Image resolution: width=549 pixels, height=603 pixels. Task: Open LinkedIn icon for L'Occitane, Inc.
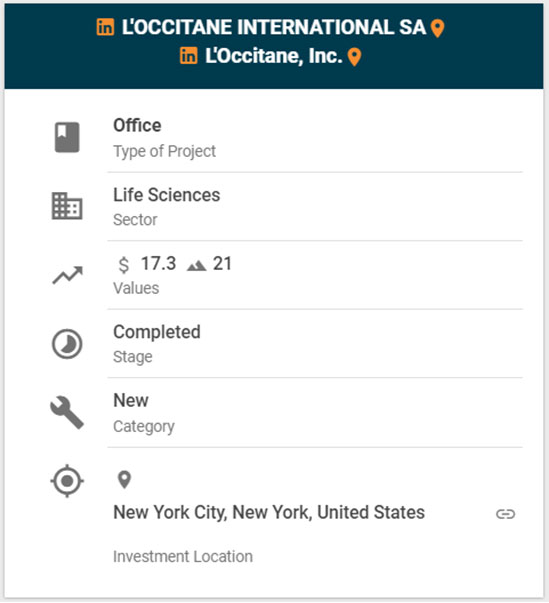[189, 56]
